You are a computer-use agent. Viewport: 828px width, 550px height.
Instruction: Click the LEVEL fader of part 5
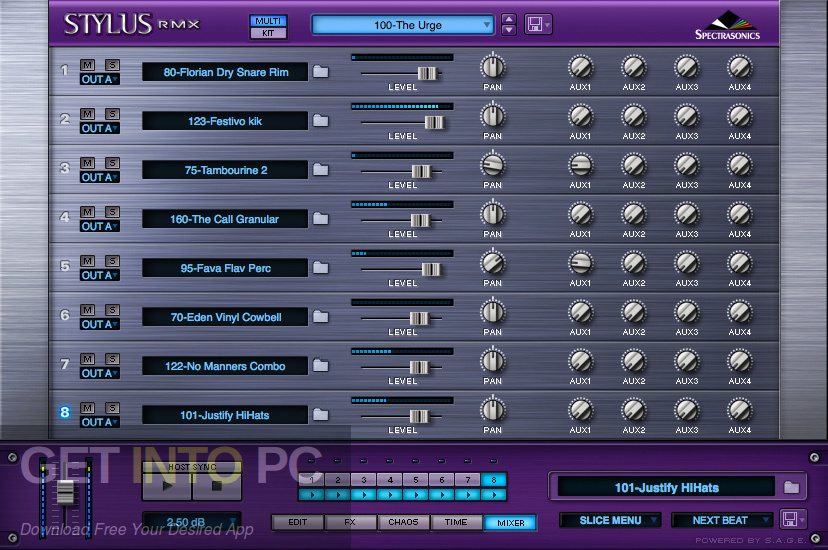[431, 270]
